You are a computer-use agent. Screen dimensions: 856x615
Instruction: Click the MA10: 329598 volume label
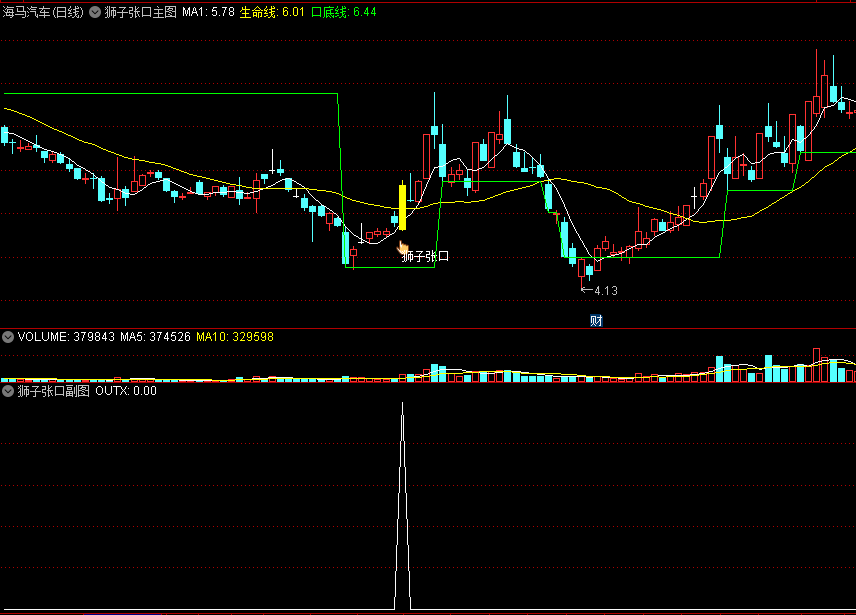coord(235,337)
